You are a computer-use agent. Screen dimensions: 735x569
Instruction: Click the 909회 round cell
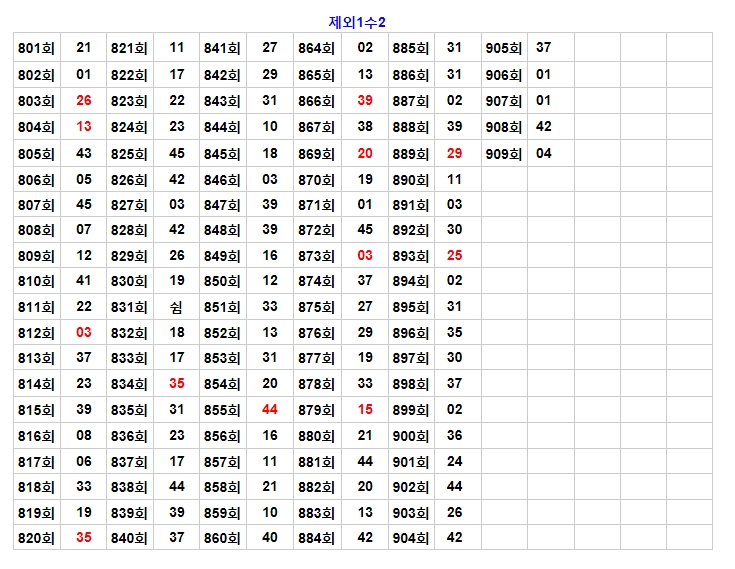pos(504,154)
